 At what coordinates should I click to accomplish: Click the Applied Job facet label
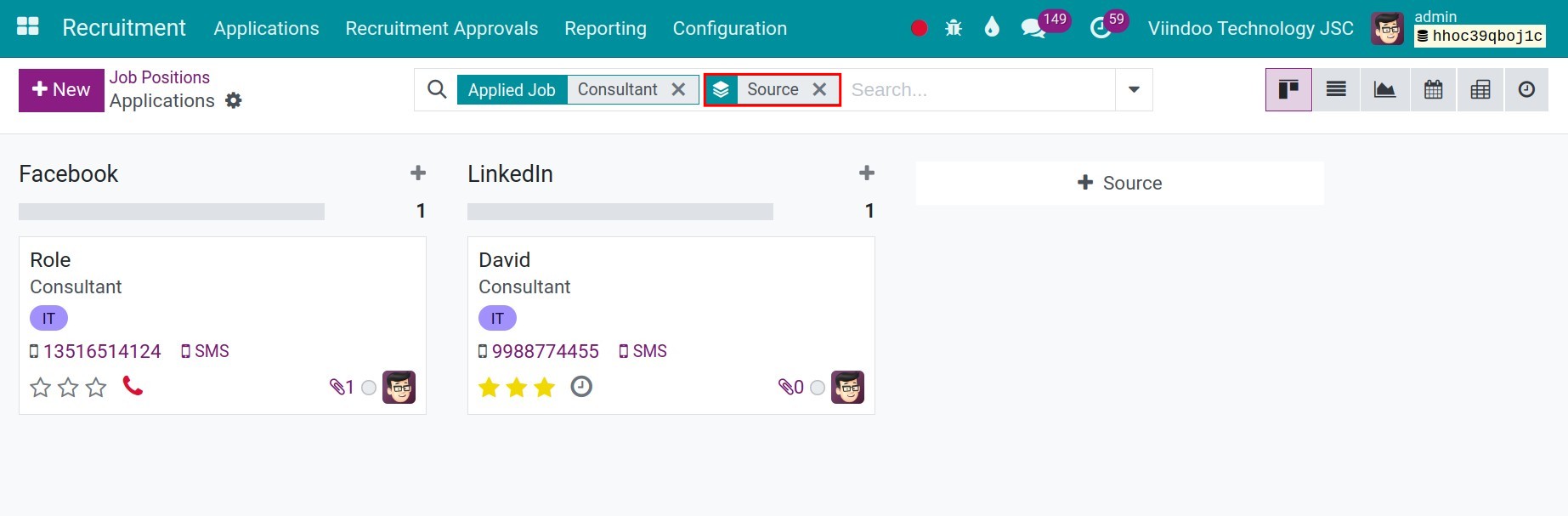click(512, 89)
